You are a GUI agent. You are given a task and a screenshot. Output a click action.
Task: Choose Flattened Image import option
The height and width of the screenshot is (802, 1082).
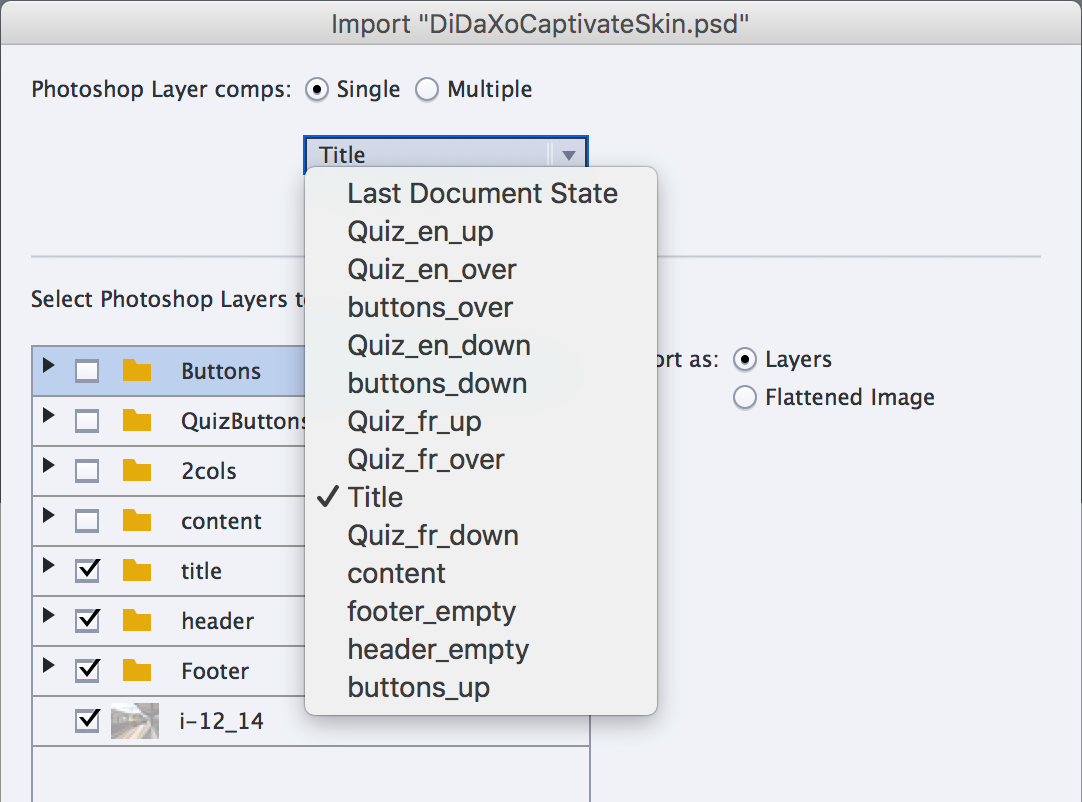(x=745, y=398)
